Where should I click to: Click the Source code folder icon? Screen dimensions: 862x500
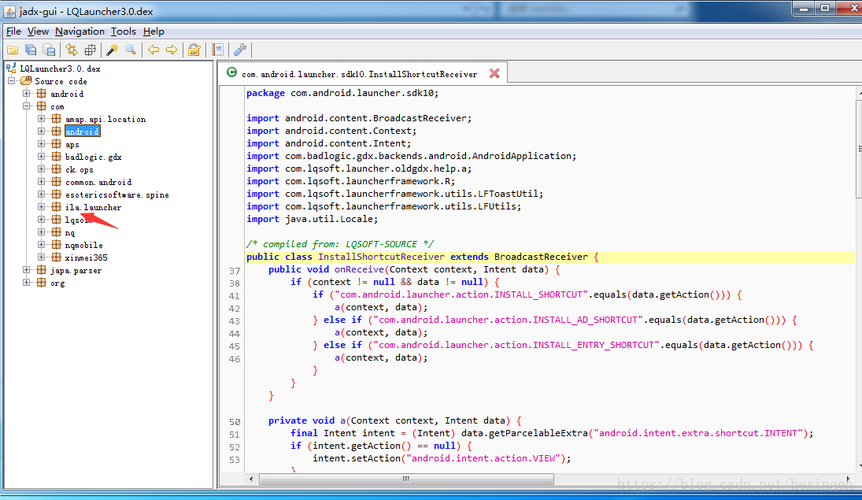point(26,81)
